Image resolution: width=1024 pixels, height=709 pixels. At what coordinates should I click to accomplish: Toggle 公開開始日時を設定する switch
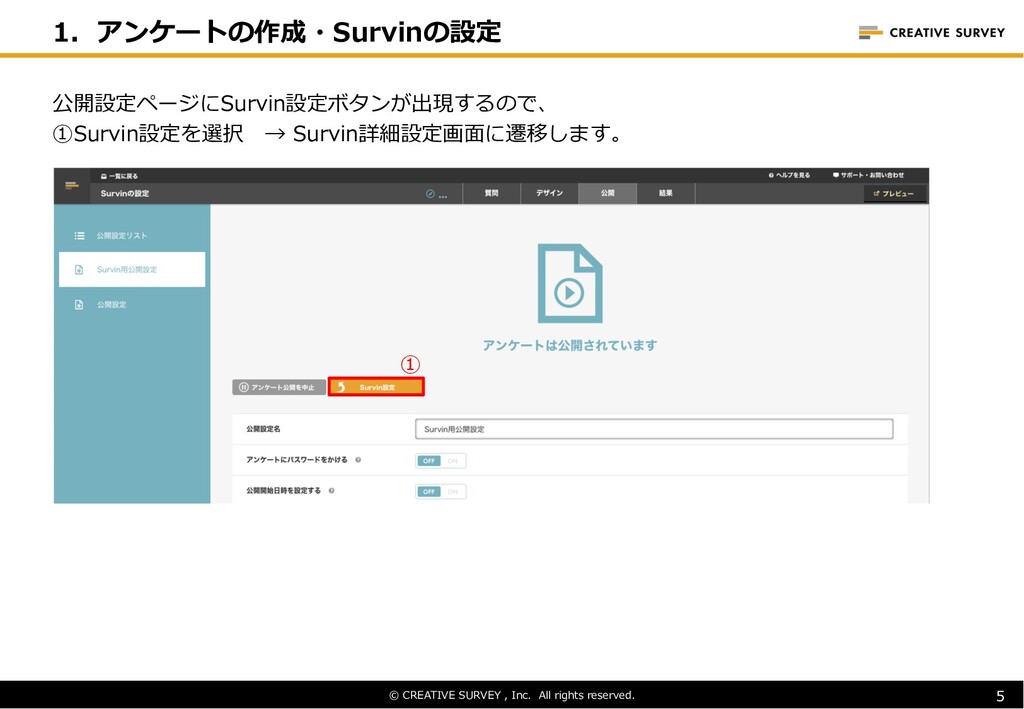click(x=441, y=492)
